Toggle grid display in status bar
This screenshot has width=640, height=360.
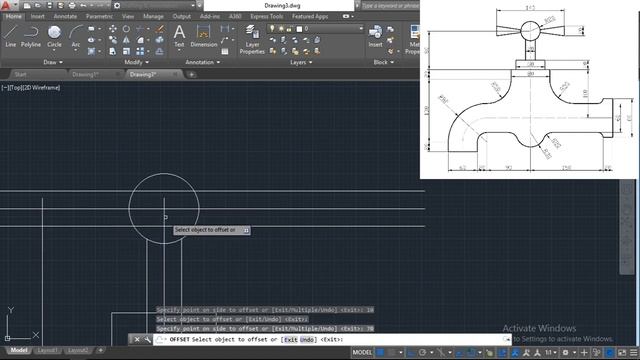click(380, 352)
